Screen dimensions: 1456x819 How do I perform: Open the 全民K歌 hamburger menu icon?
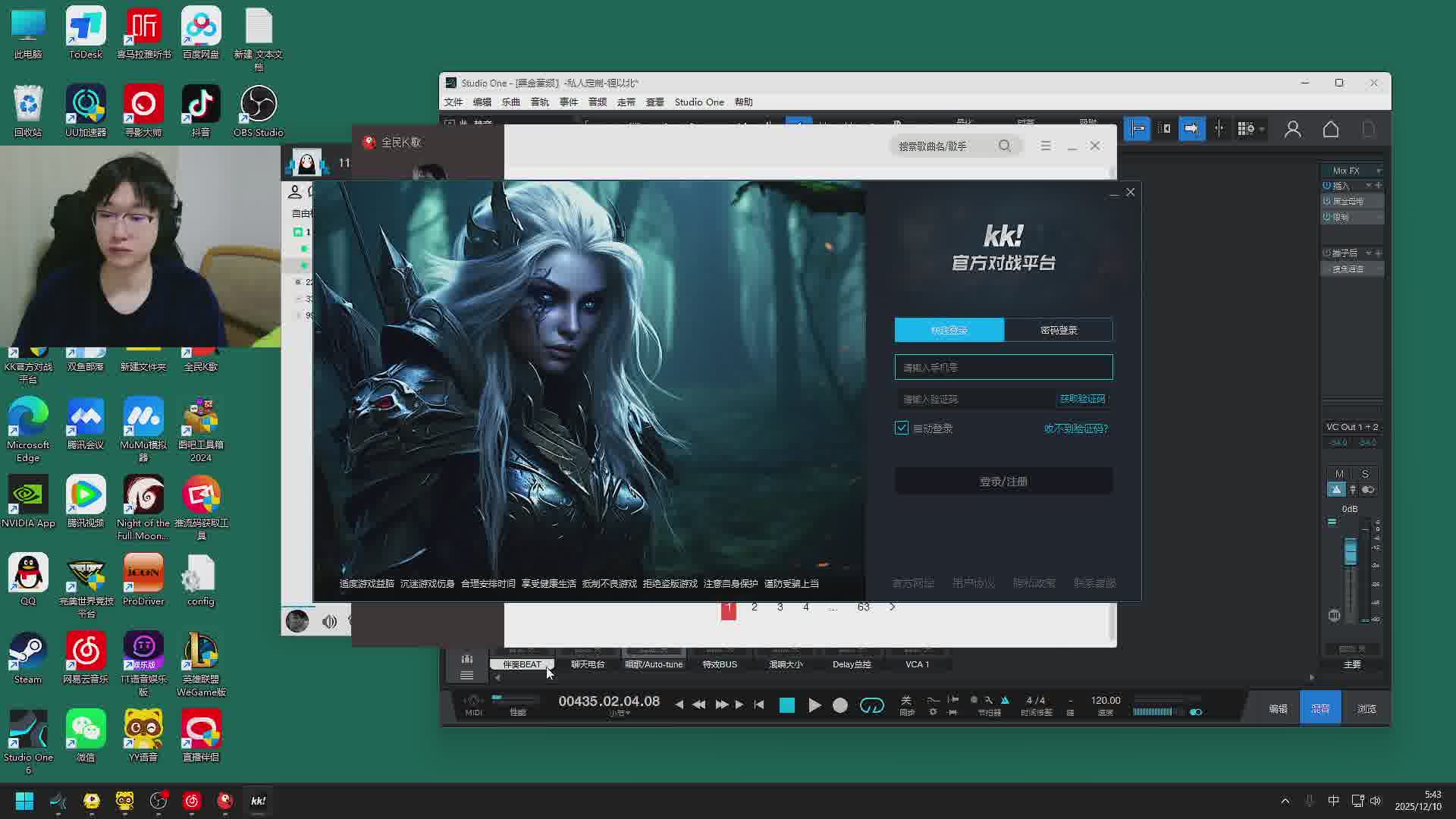click(x=1045, y=146)
